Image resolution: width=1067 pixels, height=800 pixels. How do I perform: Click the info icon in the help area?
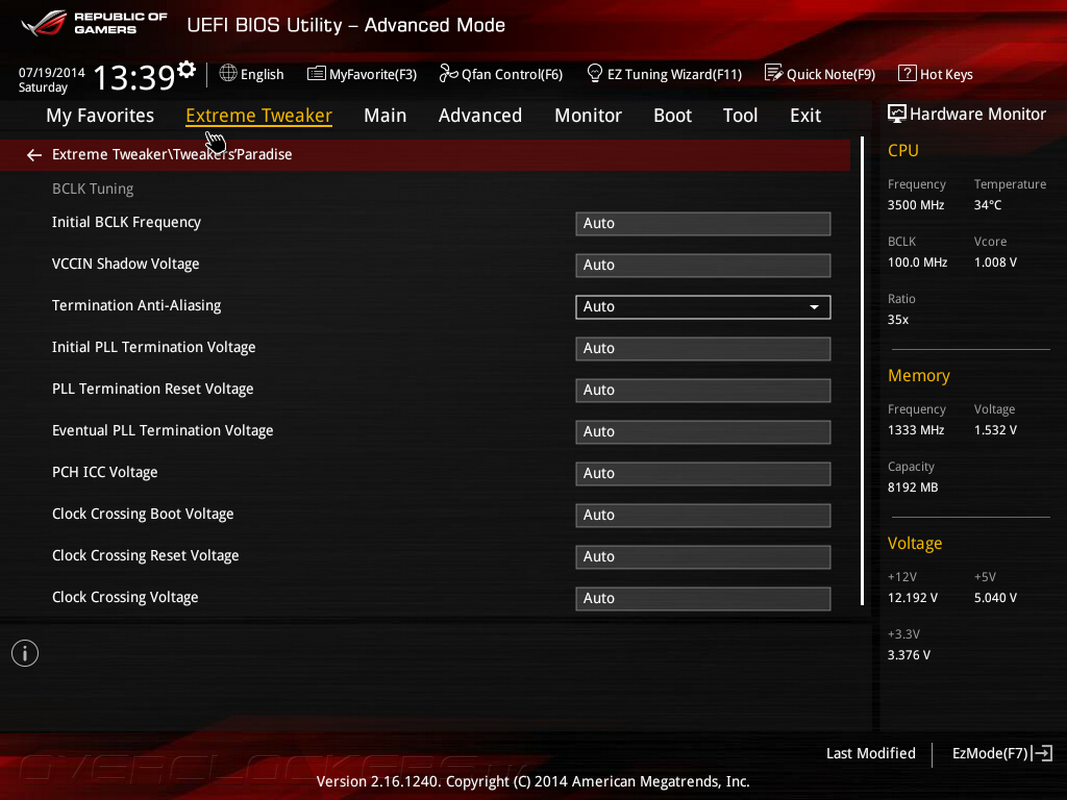[x=25, y=653]
